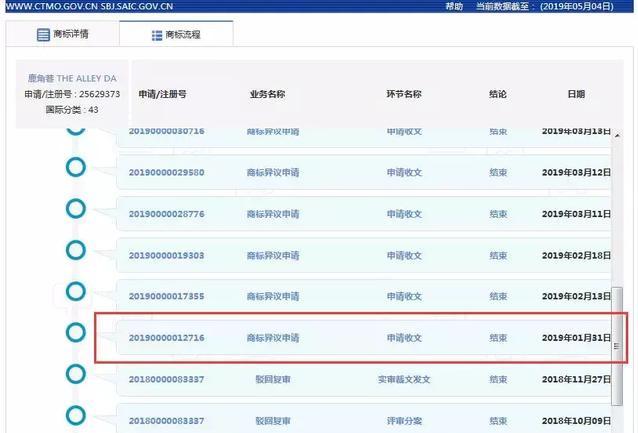This screenshot has width=638, height=433.
Task: Click timeline circle for 2019年03月11日 row
Action: 76,209
